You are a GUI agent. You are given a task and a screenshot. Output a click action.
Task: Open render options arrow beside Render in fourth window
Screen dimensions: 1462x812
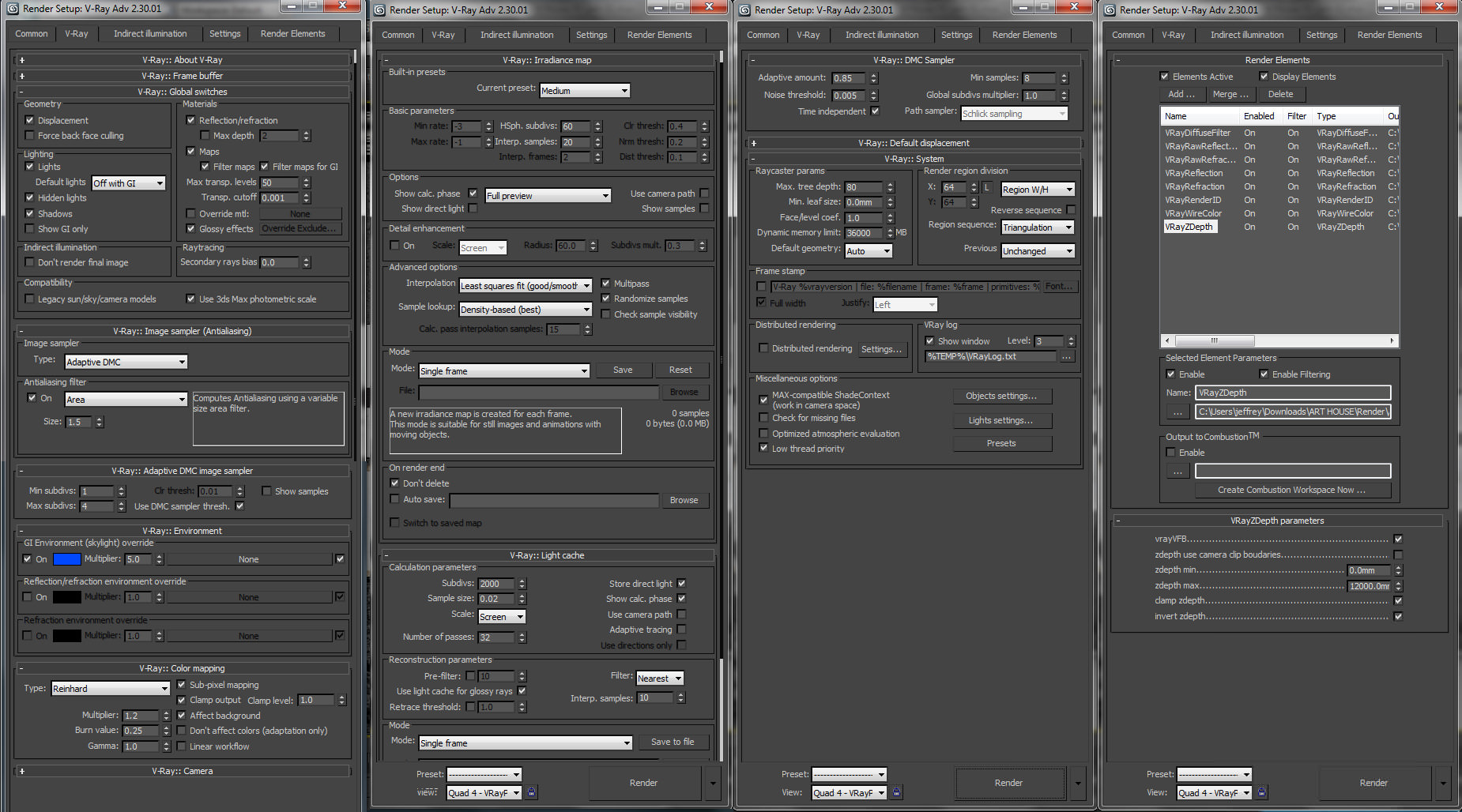click(x=1443, y=783)
